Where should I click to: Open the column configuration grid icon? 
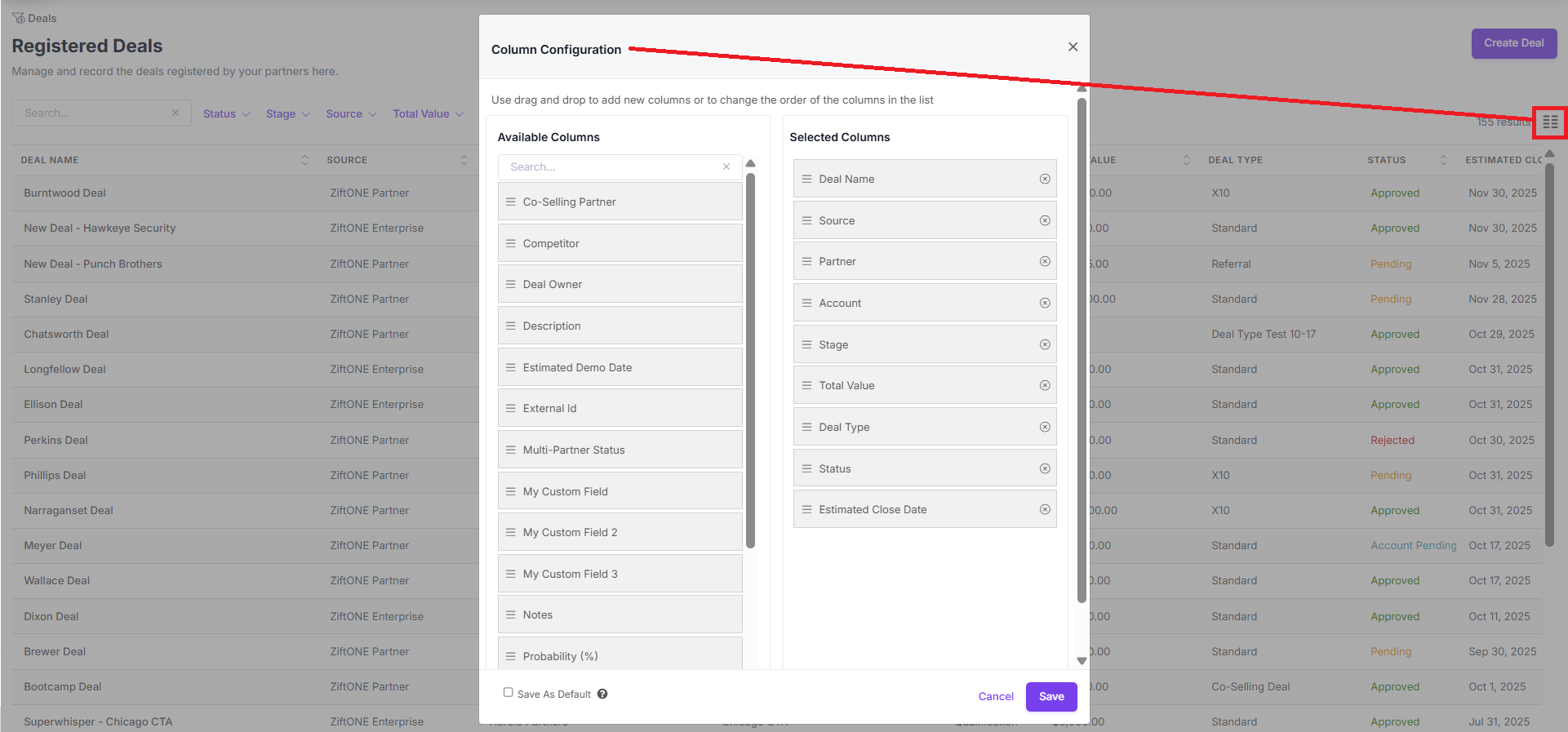click(1550, 122)
